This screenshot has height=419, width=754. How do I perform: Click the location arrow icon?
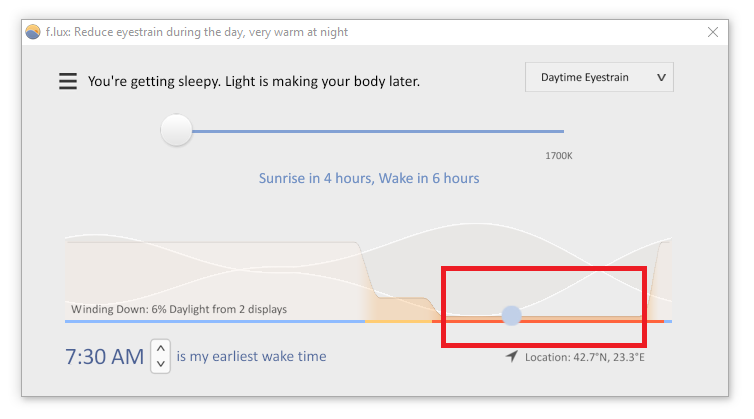tap(512, 356)
